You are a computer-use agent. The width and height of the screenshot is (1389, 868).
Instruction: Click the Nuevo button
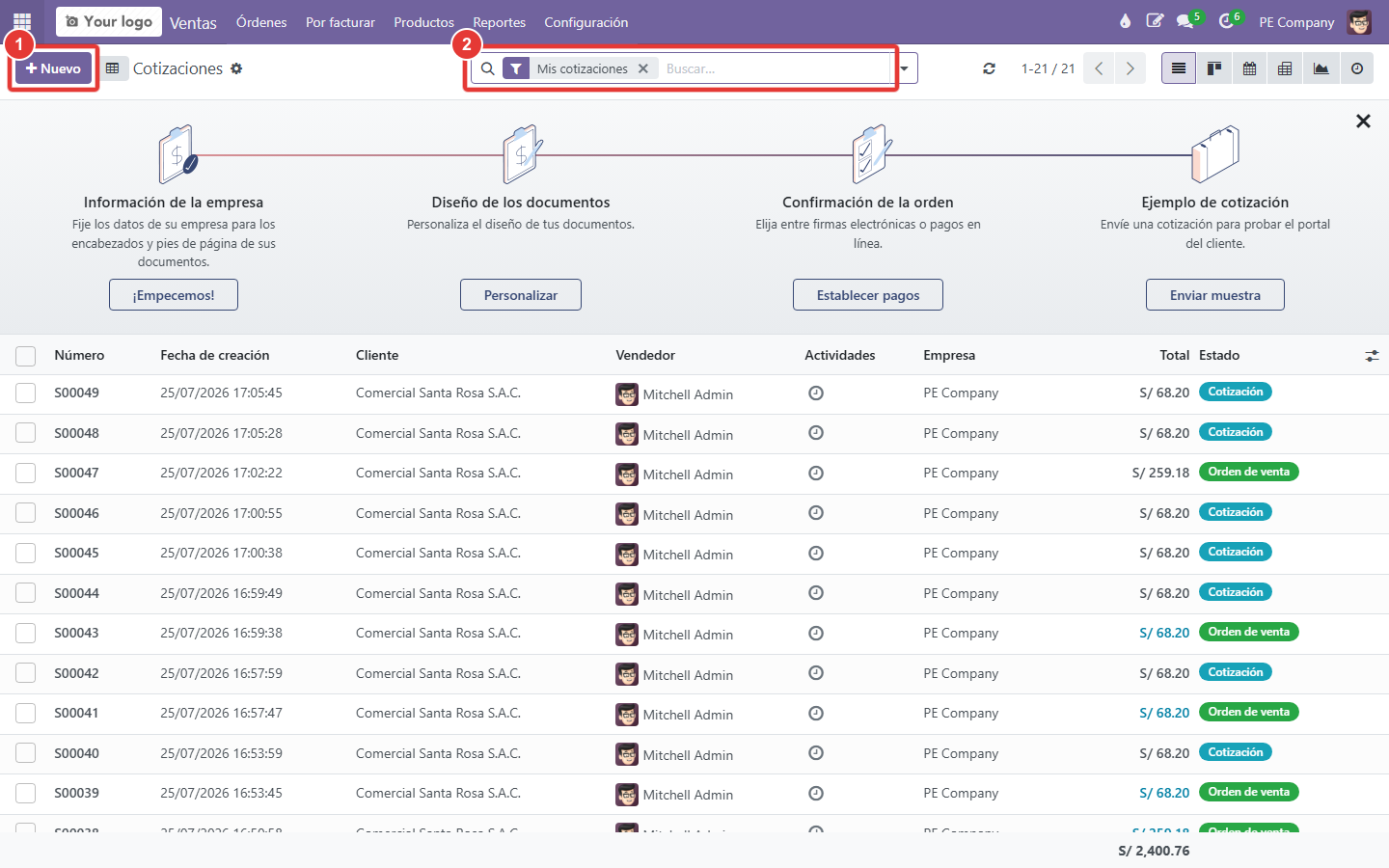[x=54, y=68]
